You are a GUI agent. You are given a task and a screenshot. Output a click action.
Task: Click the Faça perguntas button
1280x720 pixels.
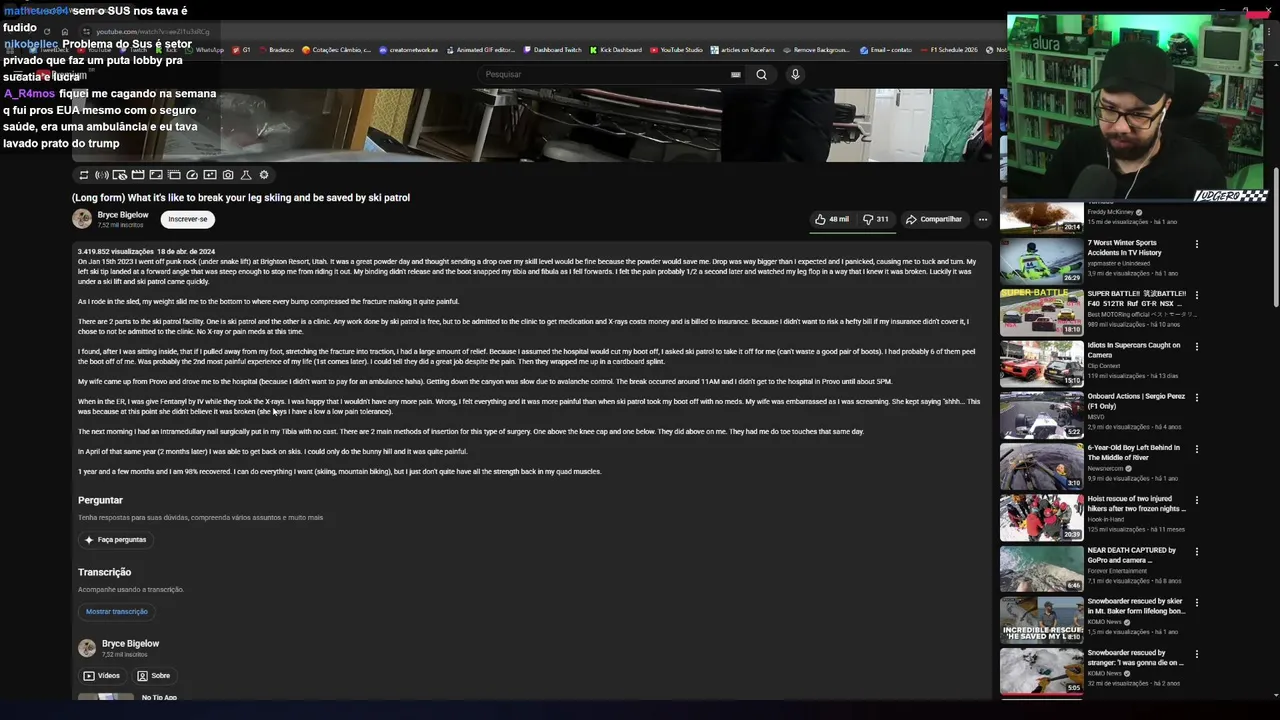116,540
